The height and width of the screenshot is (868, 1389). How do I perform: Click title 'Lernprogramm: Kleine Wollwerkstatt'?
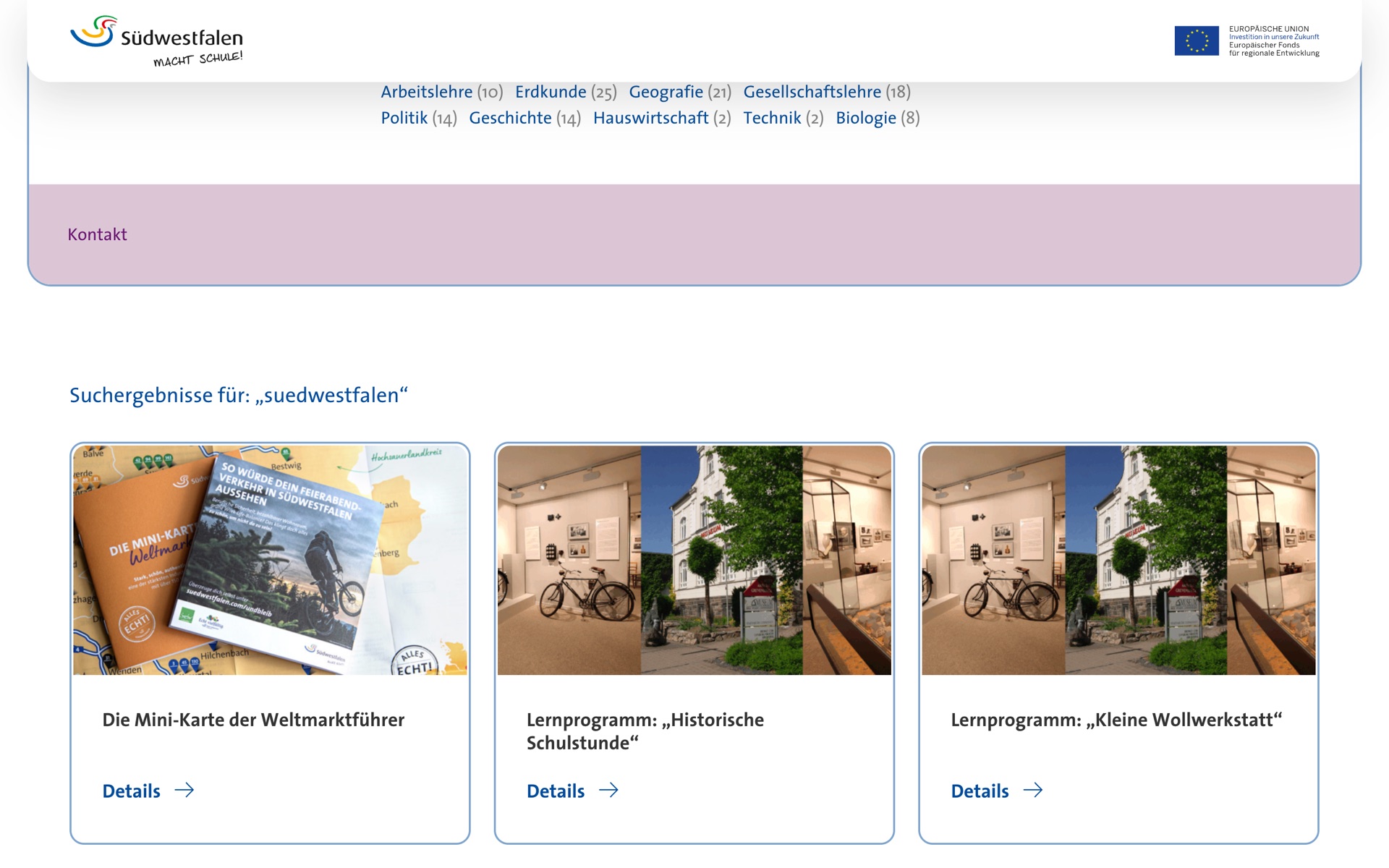pos(1116,720)
